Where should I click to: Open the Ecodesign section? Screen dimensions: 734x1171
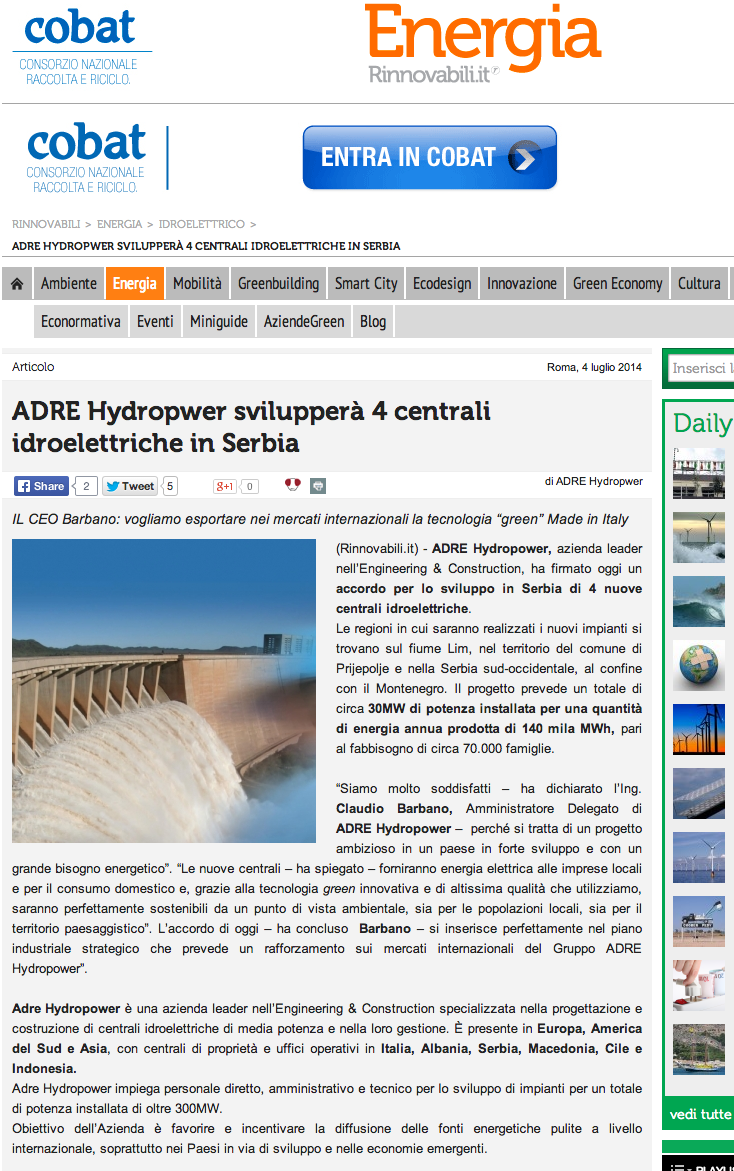[x=442, y=284]
